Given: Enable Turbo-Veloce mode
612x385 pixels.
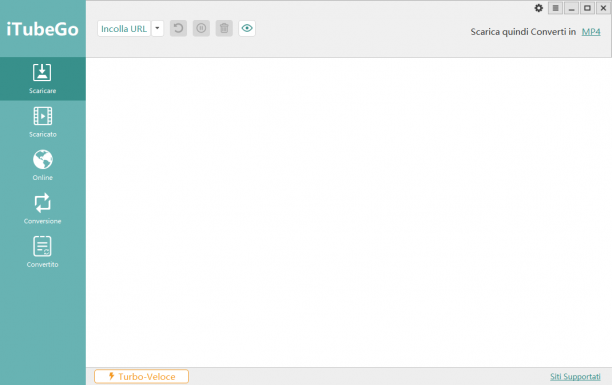Looking at the screenshot, I should 141,376.
